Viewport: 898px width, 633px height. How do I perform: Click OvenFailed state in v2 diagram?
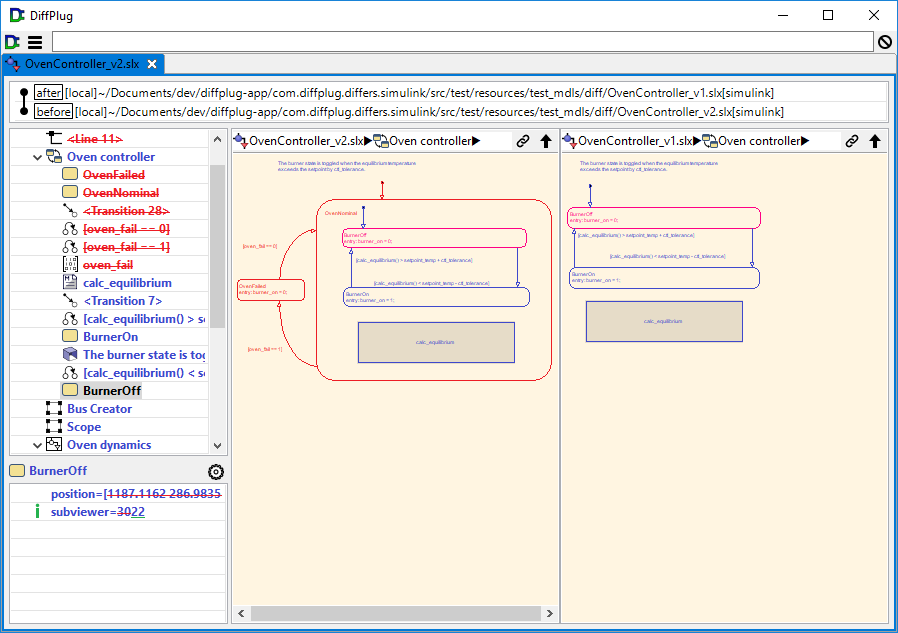[x=271, y=290]
